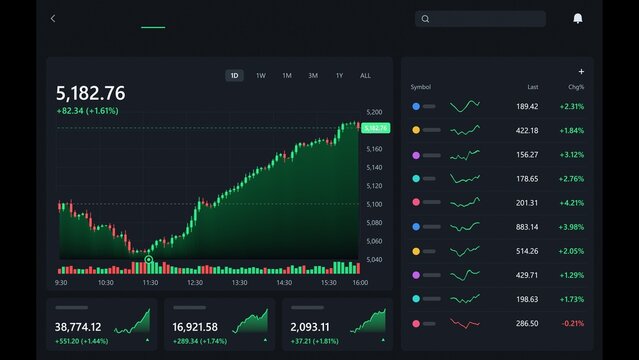
Task: Click up-triangle on the 16,921.58 card
Action: pos(265,340)
